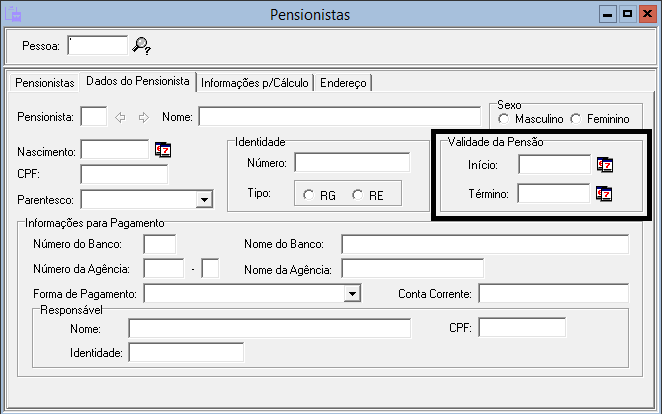664x414 pixels.
Task: Select the Feminino radio button
Action: point(575,119)
